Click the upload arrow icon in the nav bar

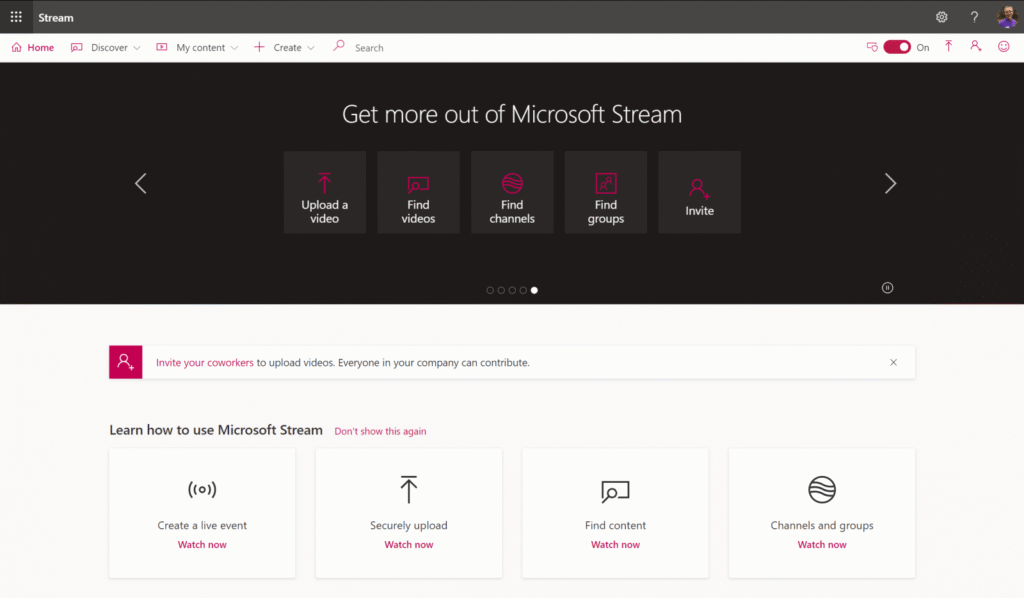(948, 46)
